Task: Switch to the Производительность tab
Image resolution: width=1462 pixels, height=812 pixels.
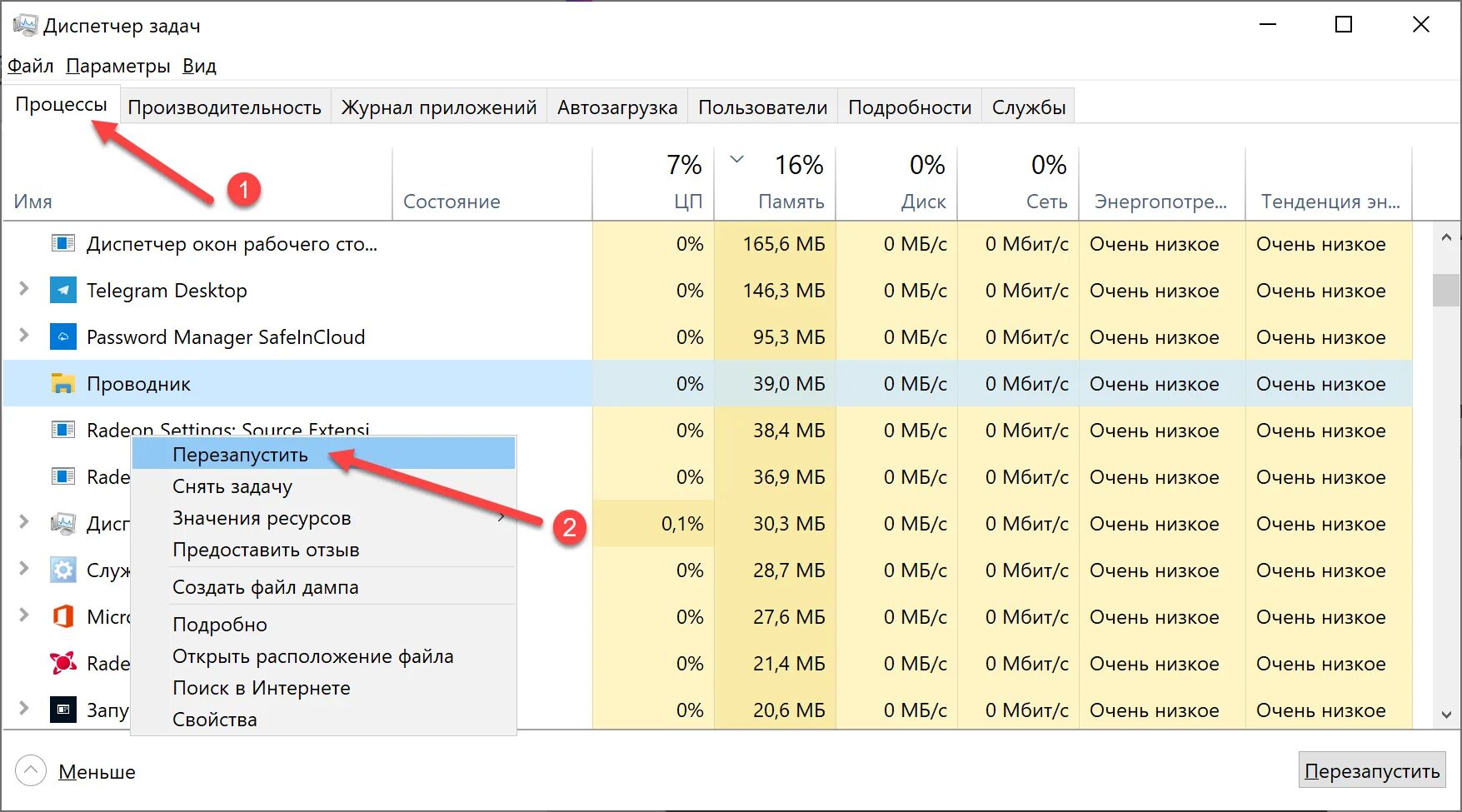Action: (x=224, y=107)
